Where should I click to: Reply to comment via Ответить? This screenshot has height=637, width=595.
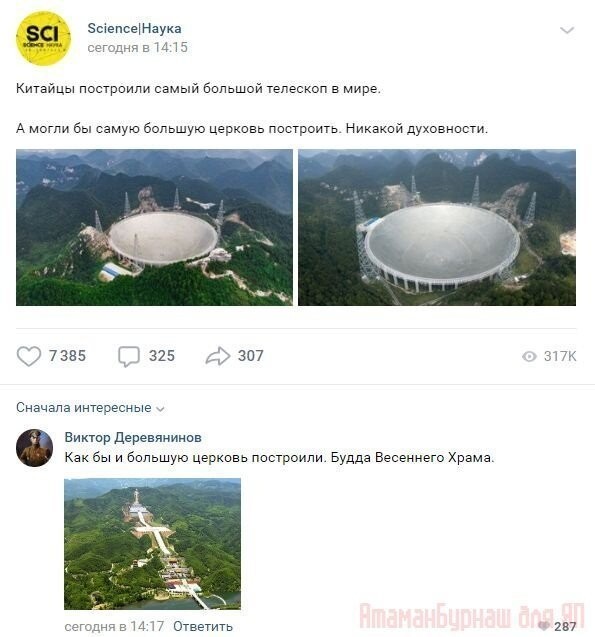203,626
